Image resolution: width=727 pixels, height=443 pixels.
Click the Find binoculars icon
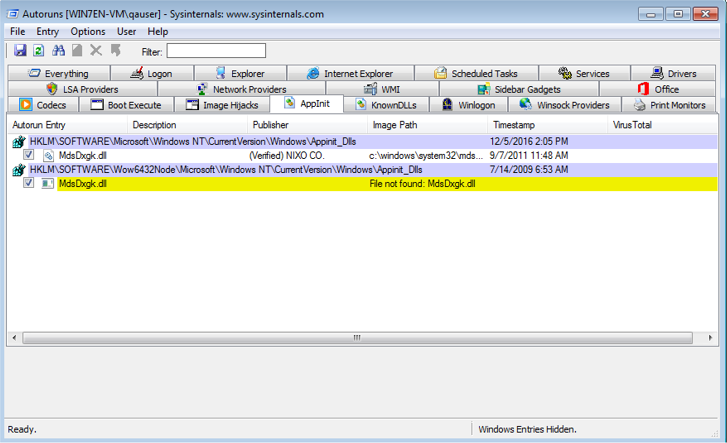[58, 50]
